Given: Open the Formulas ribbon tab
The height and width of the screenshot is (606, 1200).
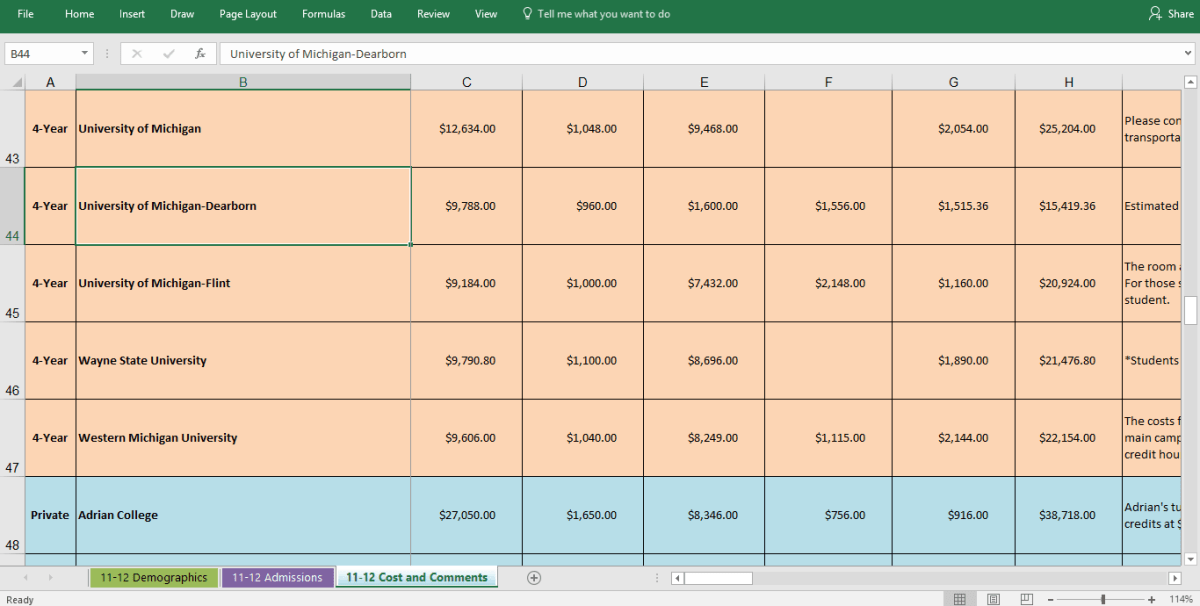Looking at the screenshot, I should (x=323, y=14).
